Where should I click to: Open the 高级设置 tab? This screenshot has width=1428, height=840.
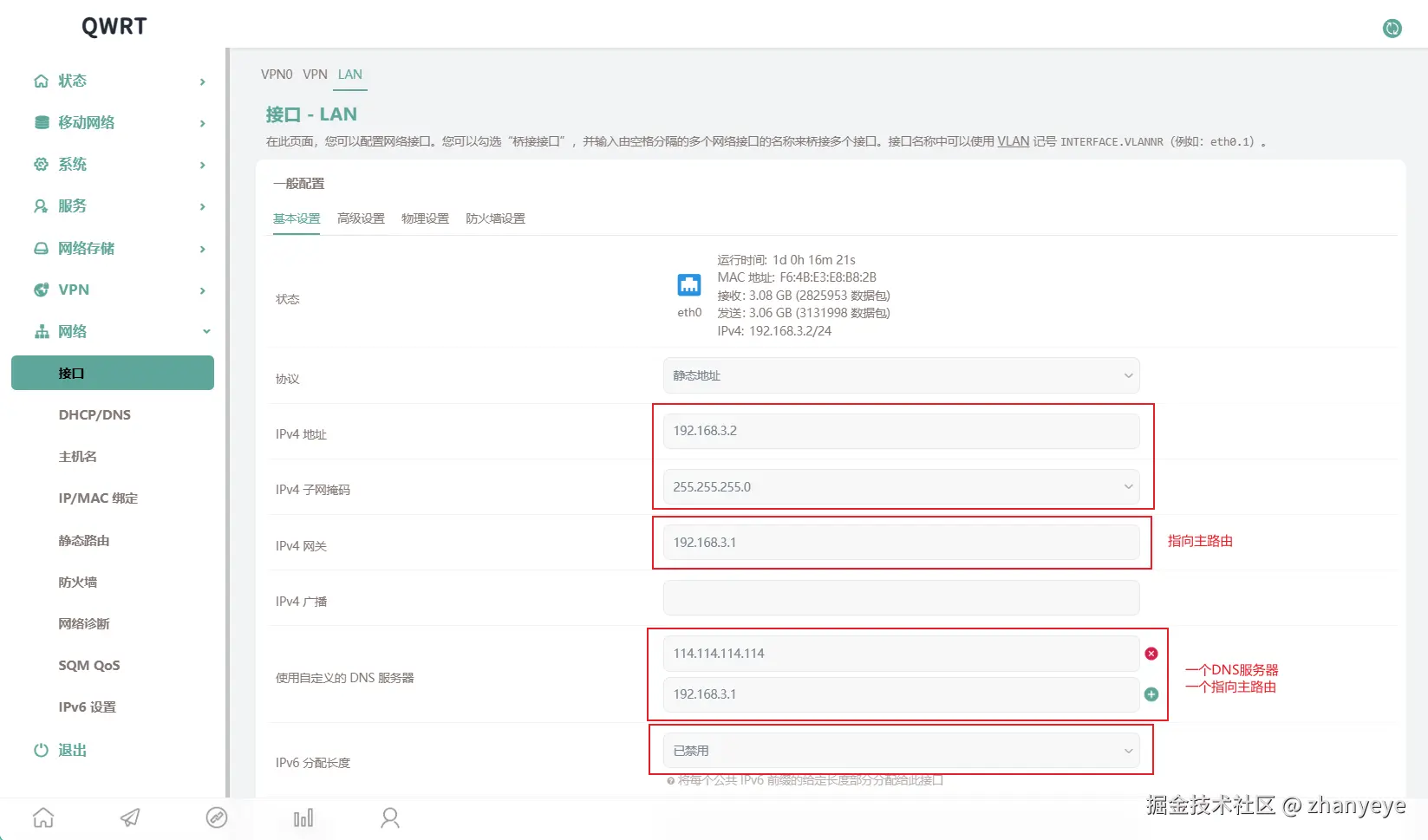click(x=361, y=218)
